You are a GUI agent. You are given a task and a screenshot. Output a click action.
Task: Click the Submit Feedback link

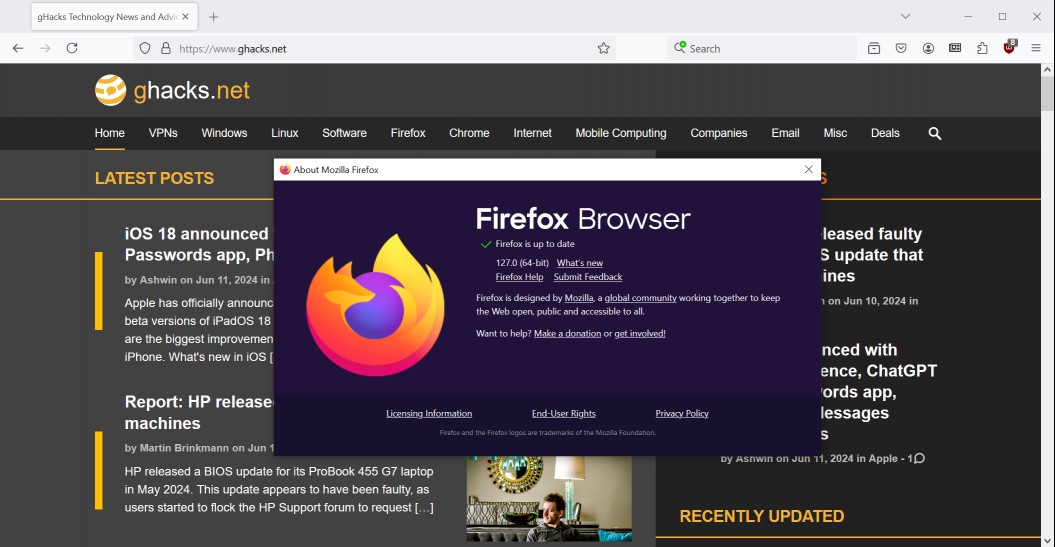pyautogui.click(x=587, y=277)
